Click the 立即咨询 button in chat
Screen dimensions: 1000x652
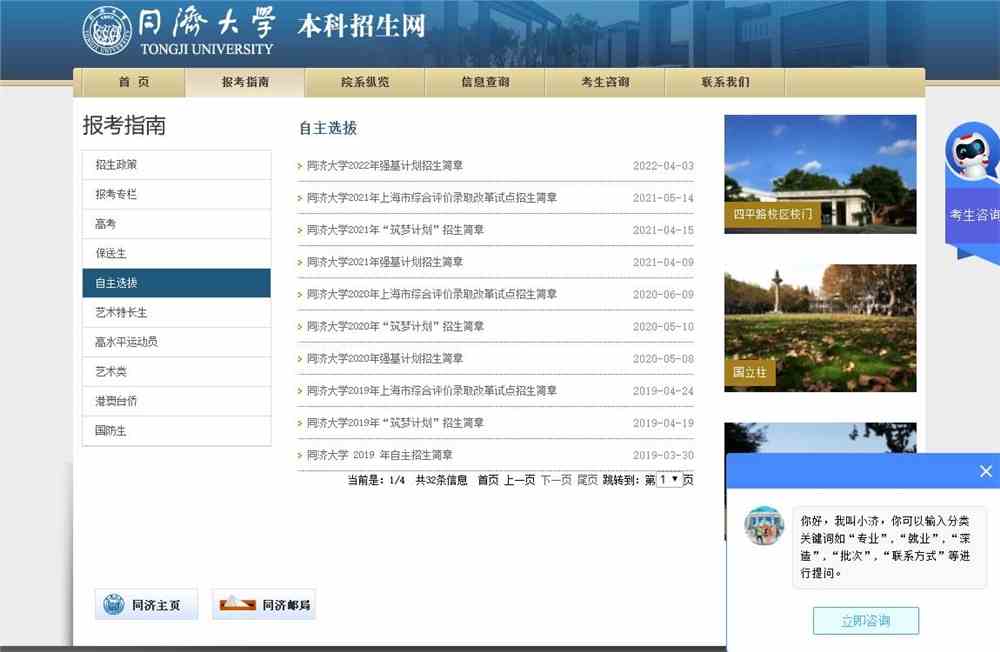click(x=865, y=621)
